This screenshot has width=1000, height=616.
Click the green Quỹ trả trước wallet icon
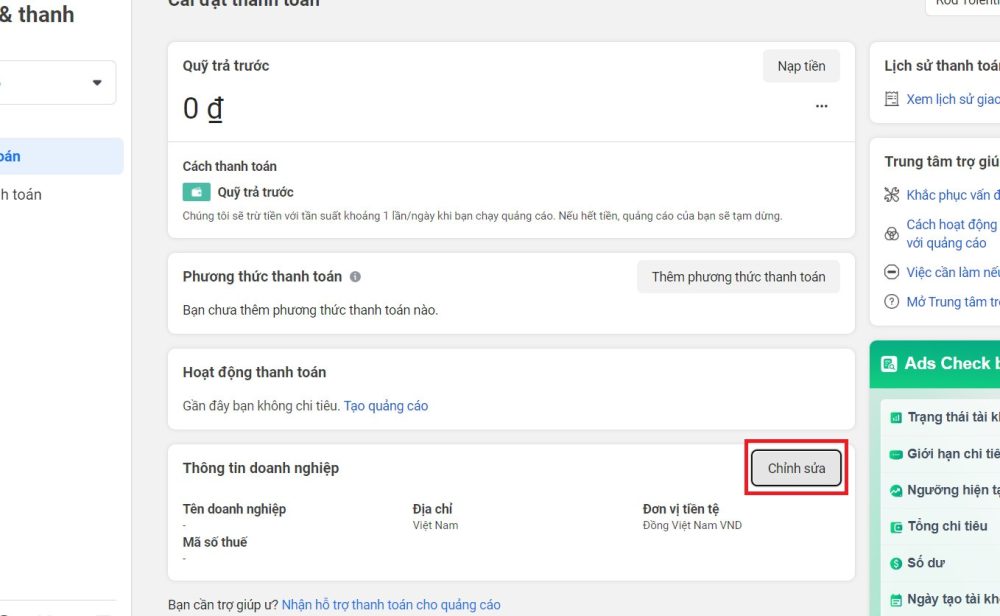click(196, 192)
